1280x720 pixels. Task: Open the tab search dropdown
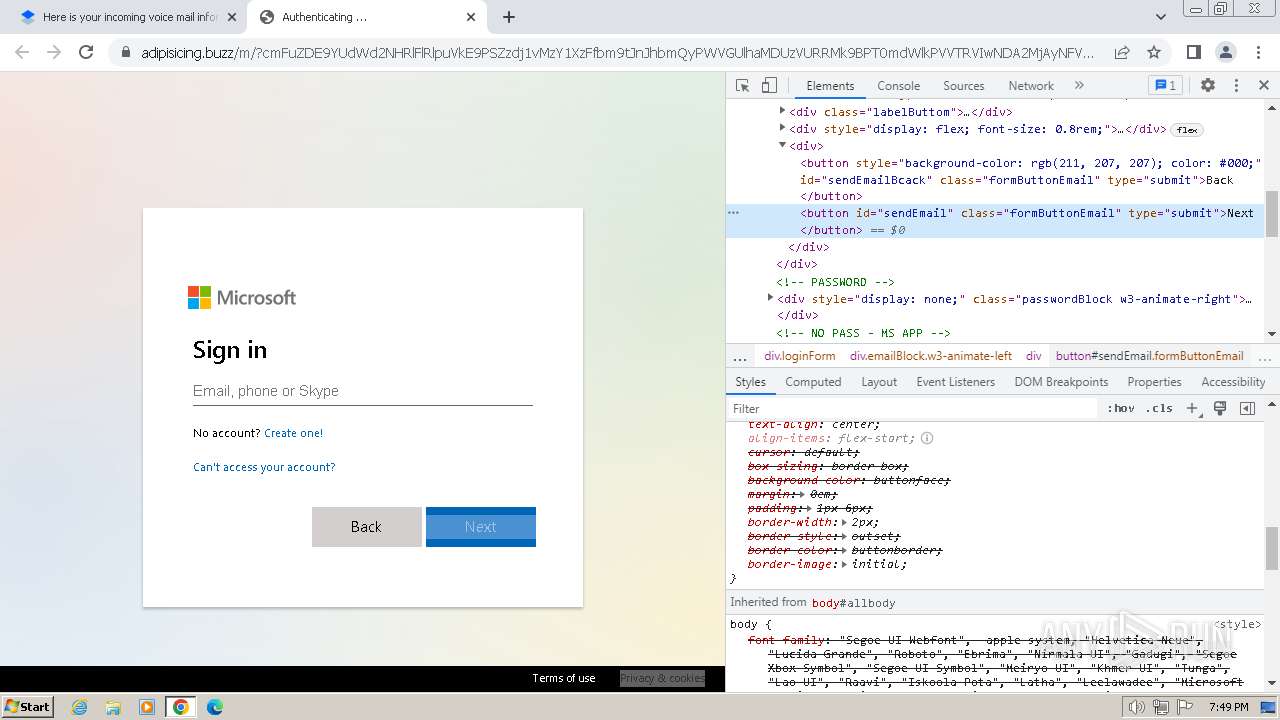(x=1161, y=17)
